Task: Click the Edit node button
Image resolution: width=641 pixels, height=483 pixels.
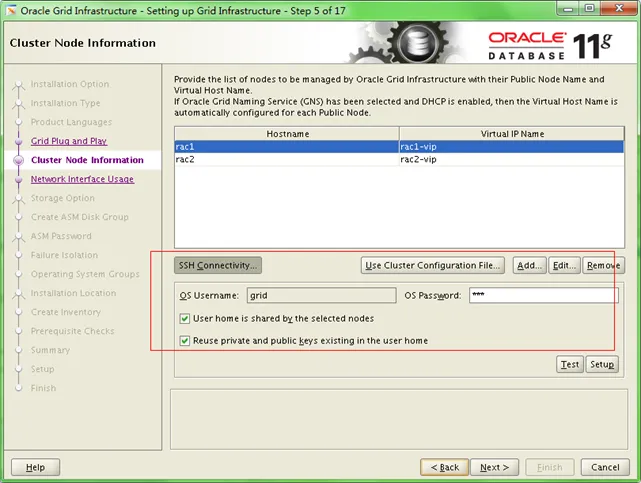Action: click(564, 265)
